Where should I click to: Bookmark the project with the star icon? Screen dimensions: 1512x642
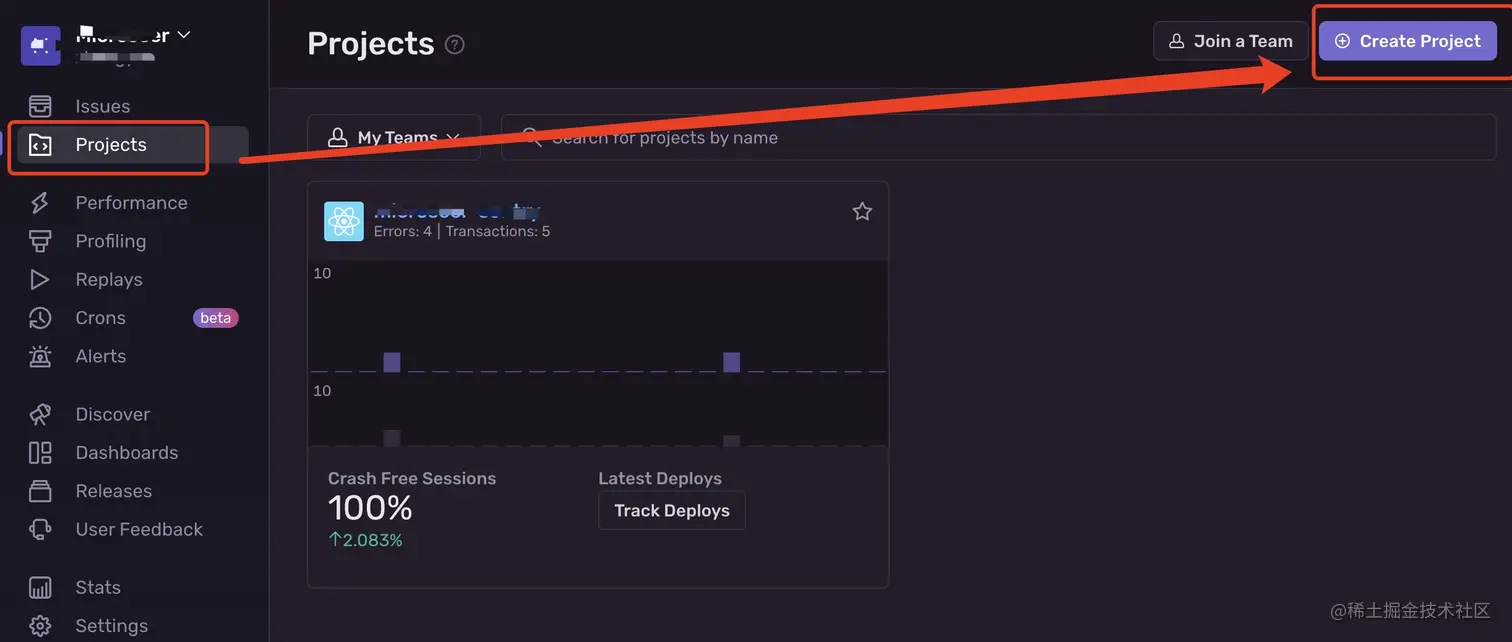point(862,211)
